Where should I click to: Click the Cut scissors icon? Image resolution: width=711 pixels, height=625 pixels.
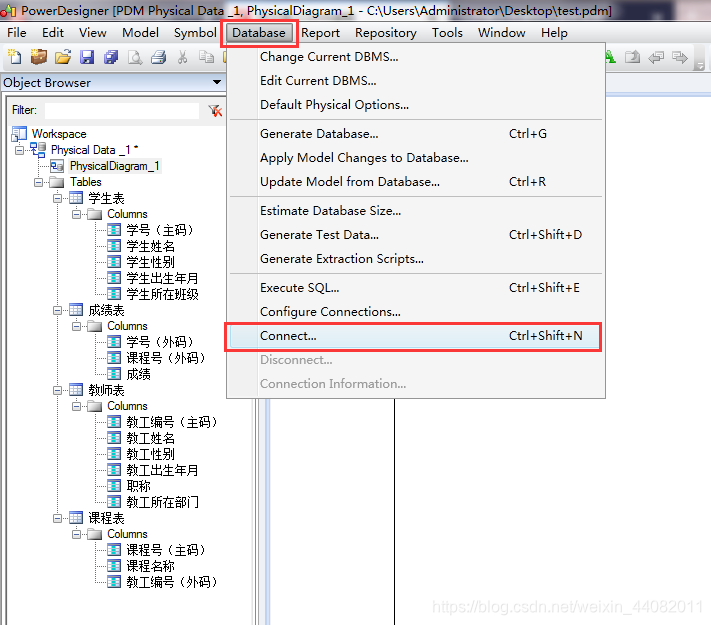click(182, 57)
